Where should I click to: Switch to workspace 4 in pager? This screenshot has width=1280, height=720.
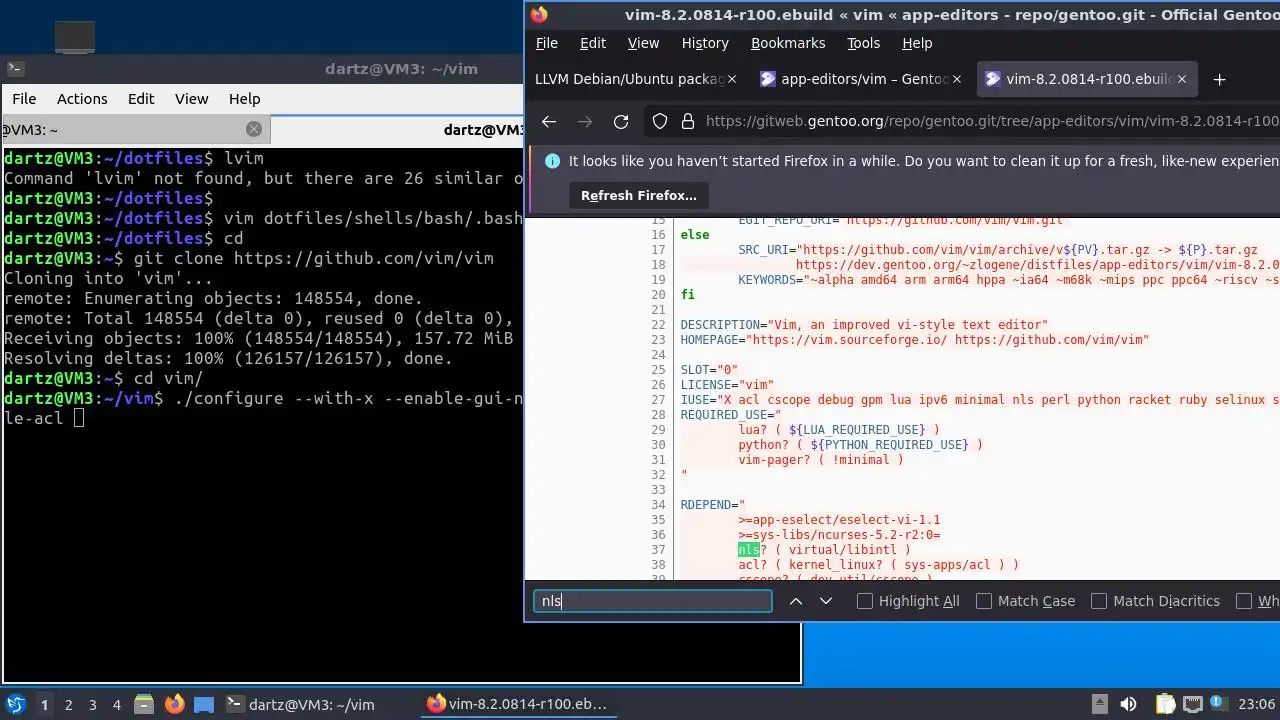coord(116,704)
